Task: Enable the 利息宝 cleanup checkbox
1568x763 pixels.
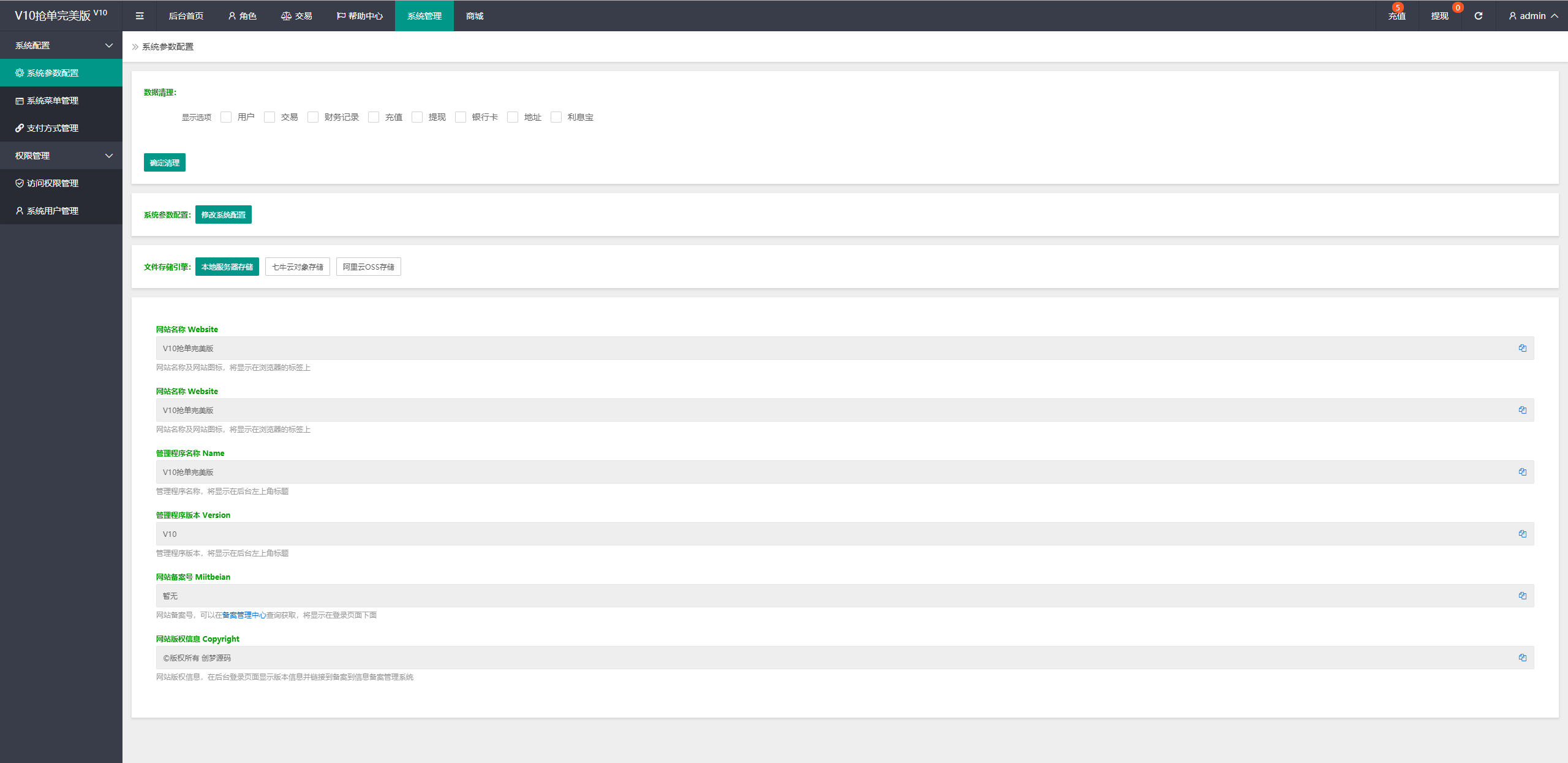Action: pos(556,117)
